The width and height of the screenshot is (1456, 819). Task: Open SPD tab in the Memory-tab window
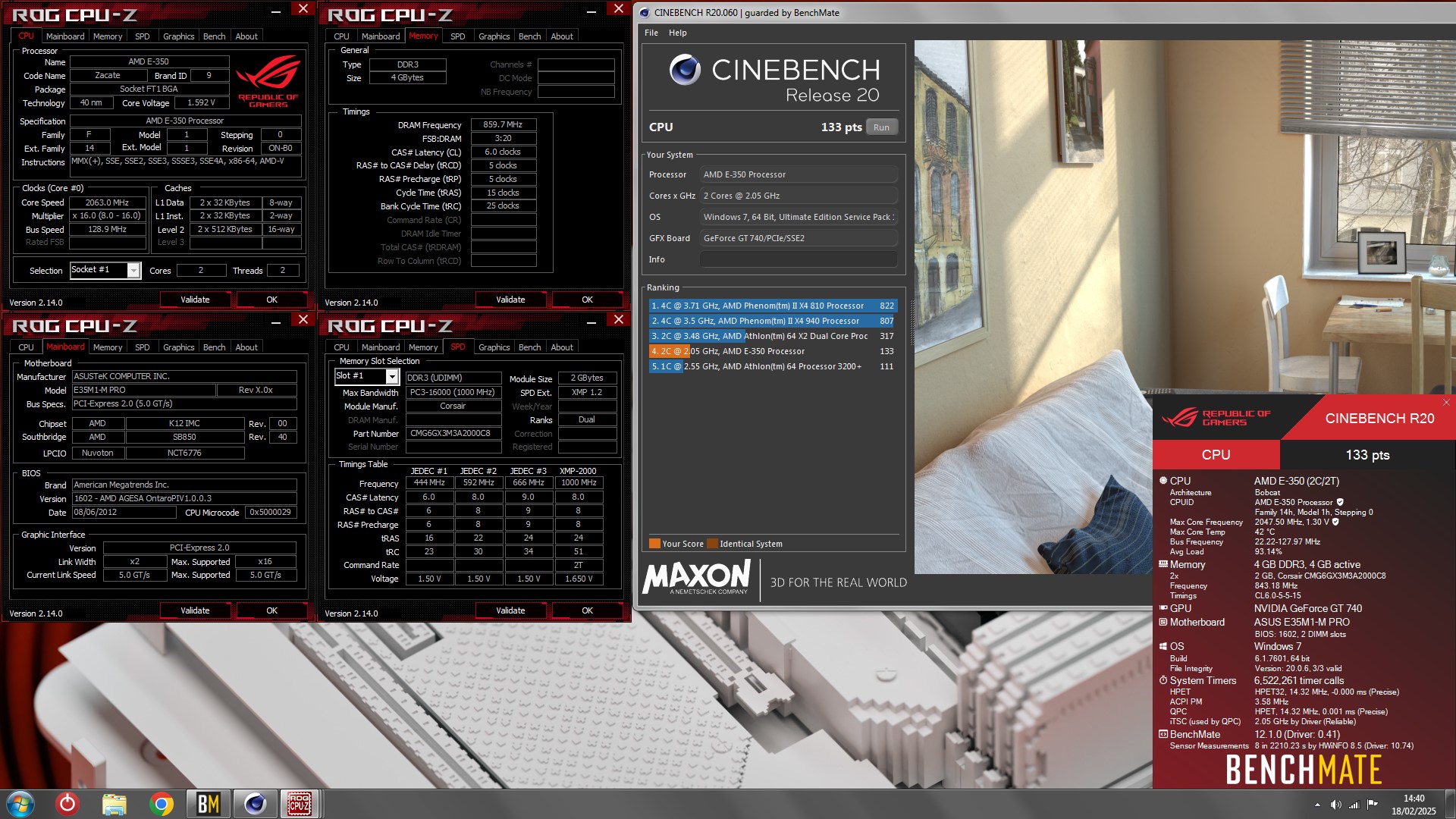(458, 36)
